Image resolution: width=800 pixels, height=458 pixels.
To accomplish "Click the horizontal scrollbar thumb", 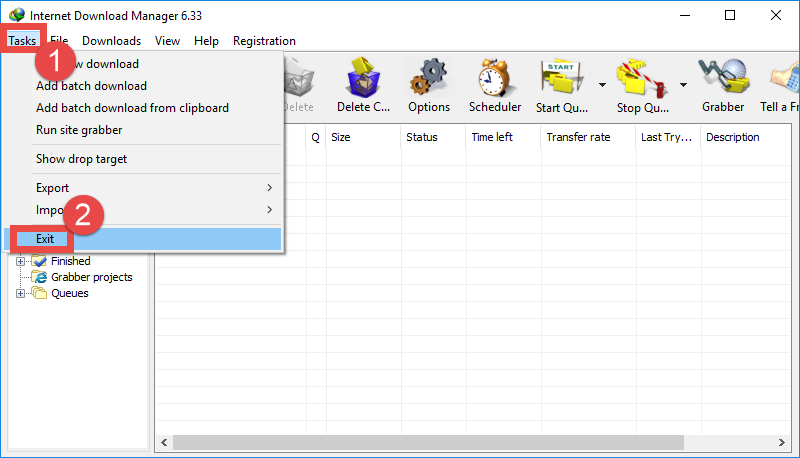I will 428,443.
